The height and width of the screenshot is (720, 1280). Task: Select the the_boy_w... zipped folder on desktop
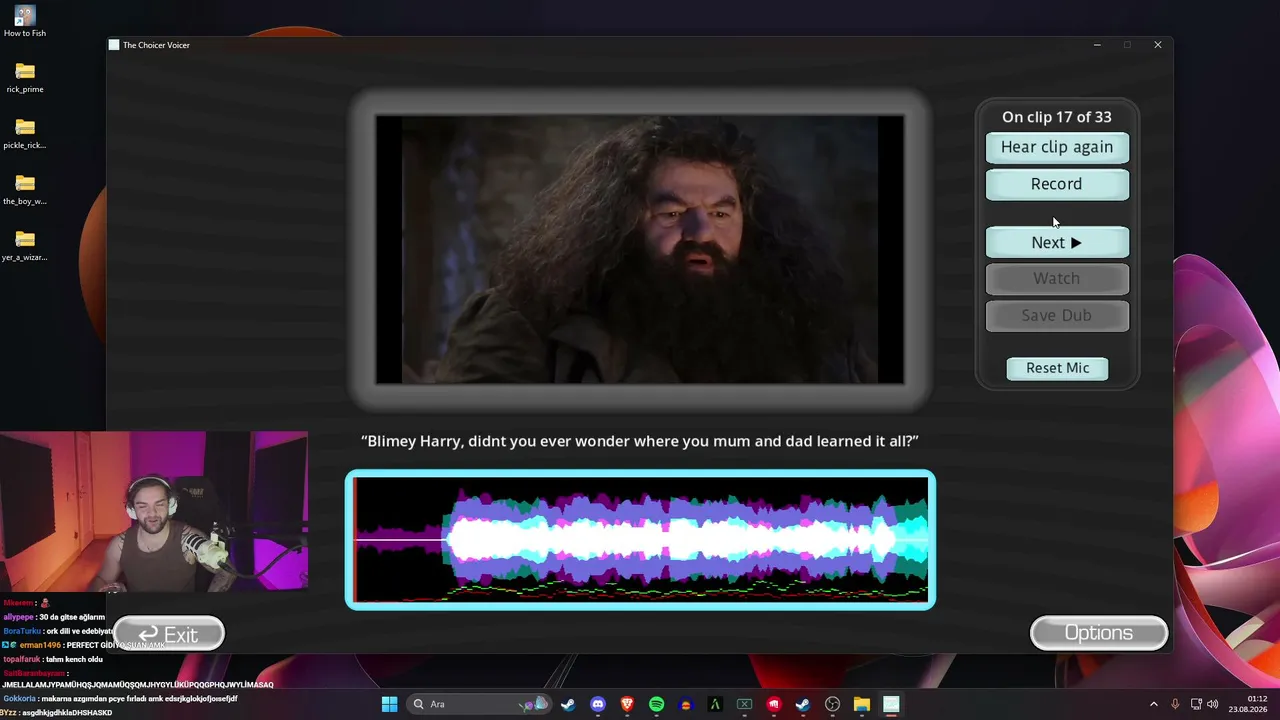(x=25, y=190)
